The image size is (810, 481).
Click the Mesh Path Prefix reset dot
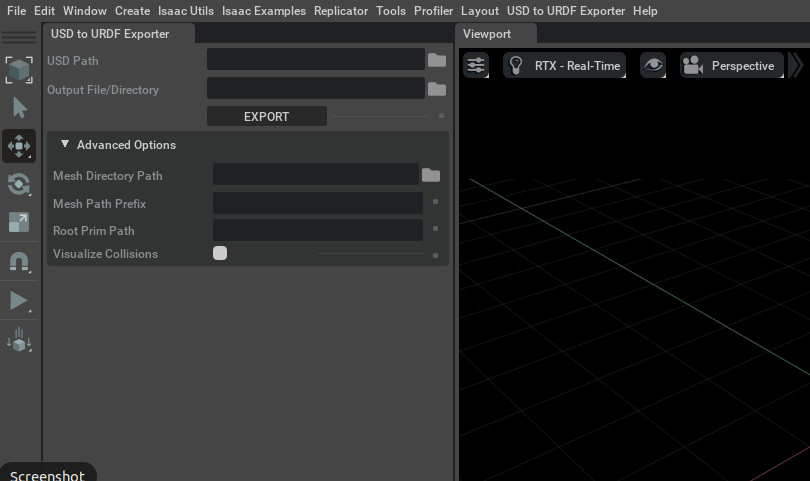435,202
